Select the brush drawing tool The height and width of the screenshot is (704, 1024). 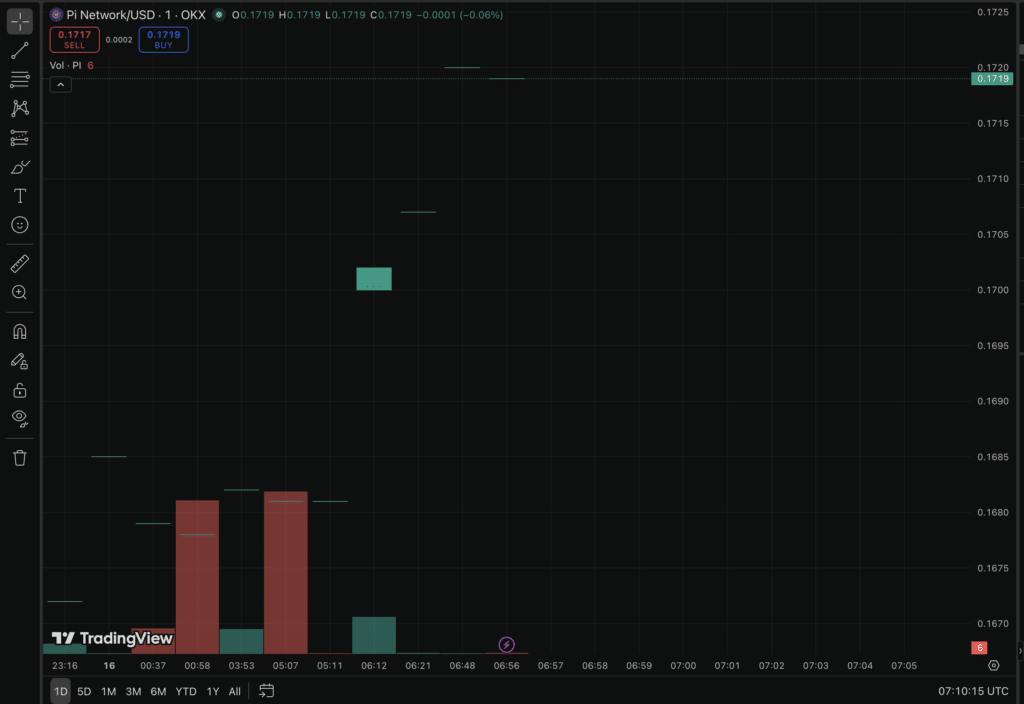20,167
